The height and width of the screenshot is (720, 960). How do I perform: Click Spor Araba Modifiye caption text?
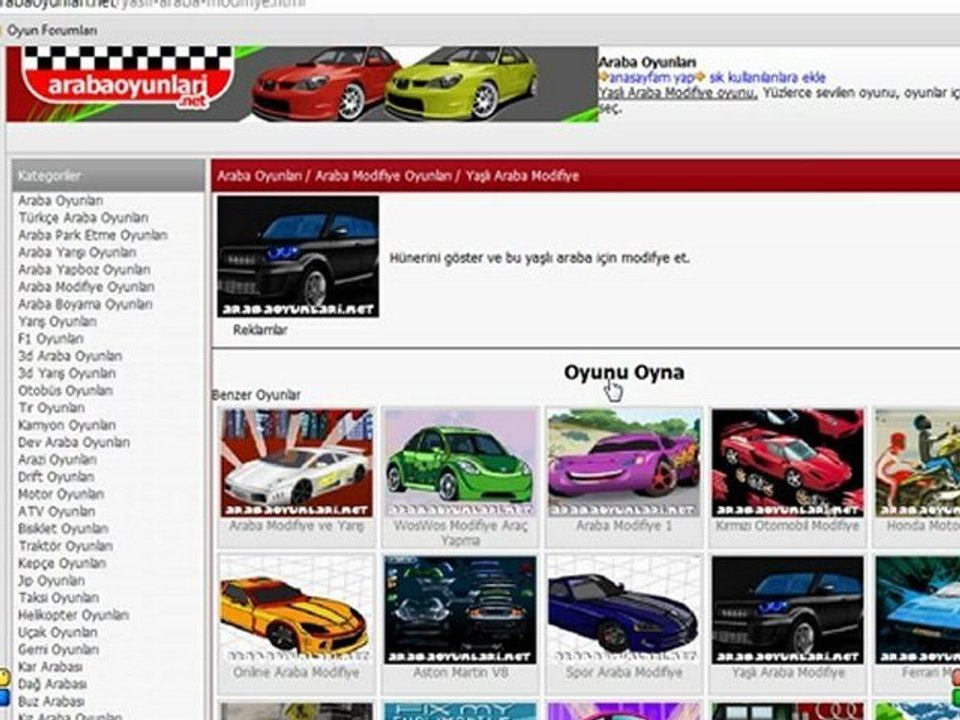(x=624, y=672)
